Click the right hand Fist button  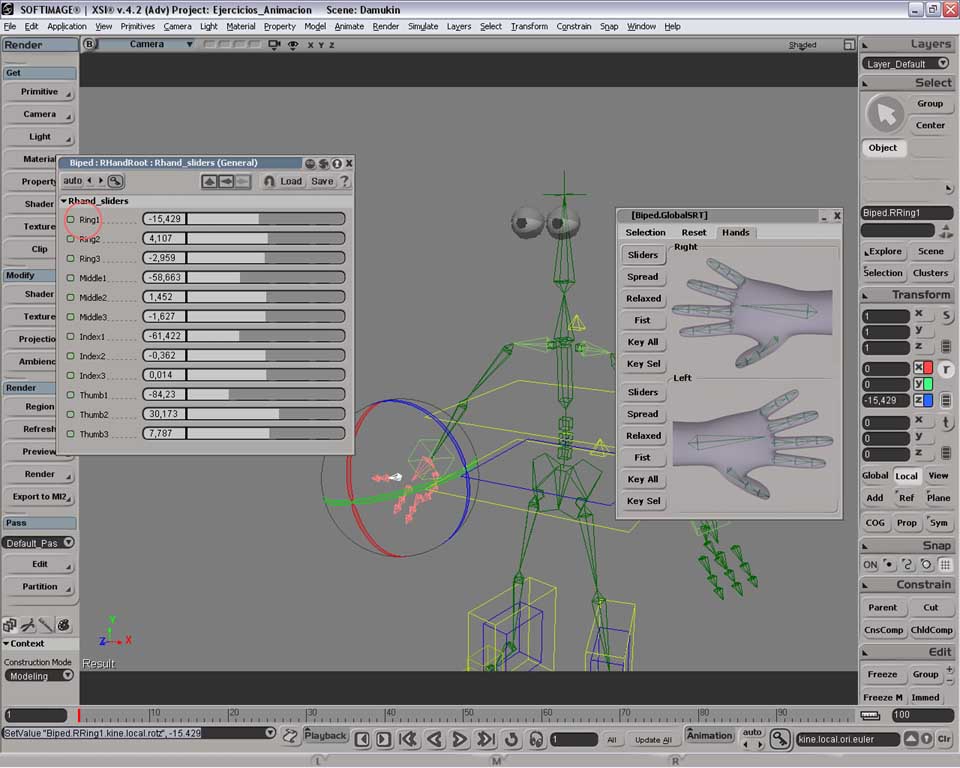point(642,320)
